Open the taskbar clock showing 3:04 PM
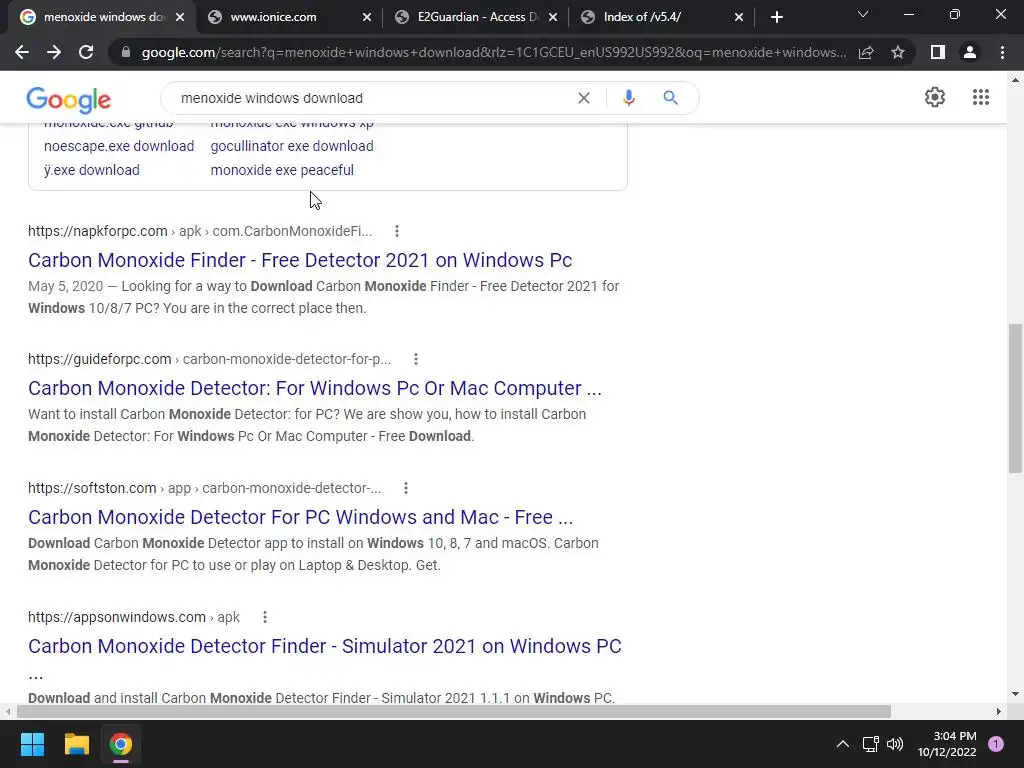The height and width of the screenshot is (768, 1024). click(x=947, y=744)
